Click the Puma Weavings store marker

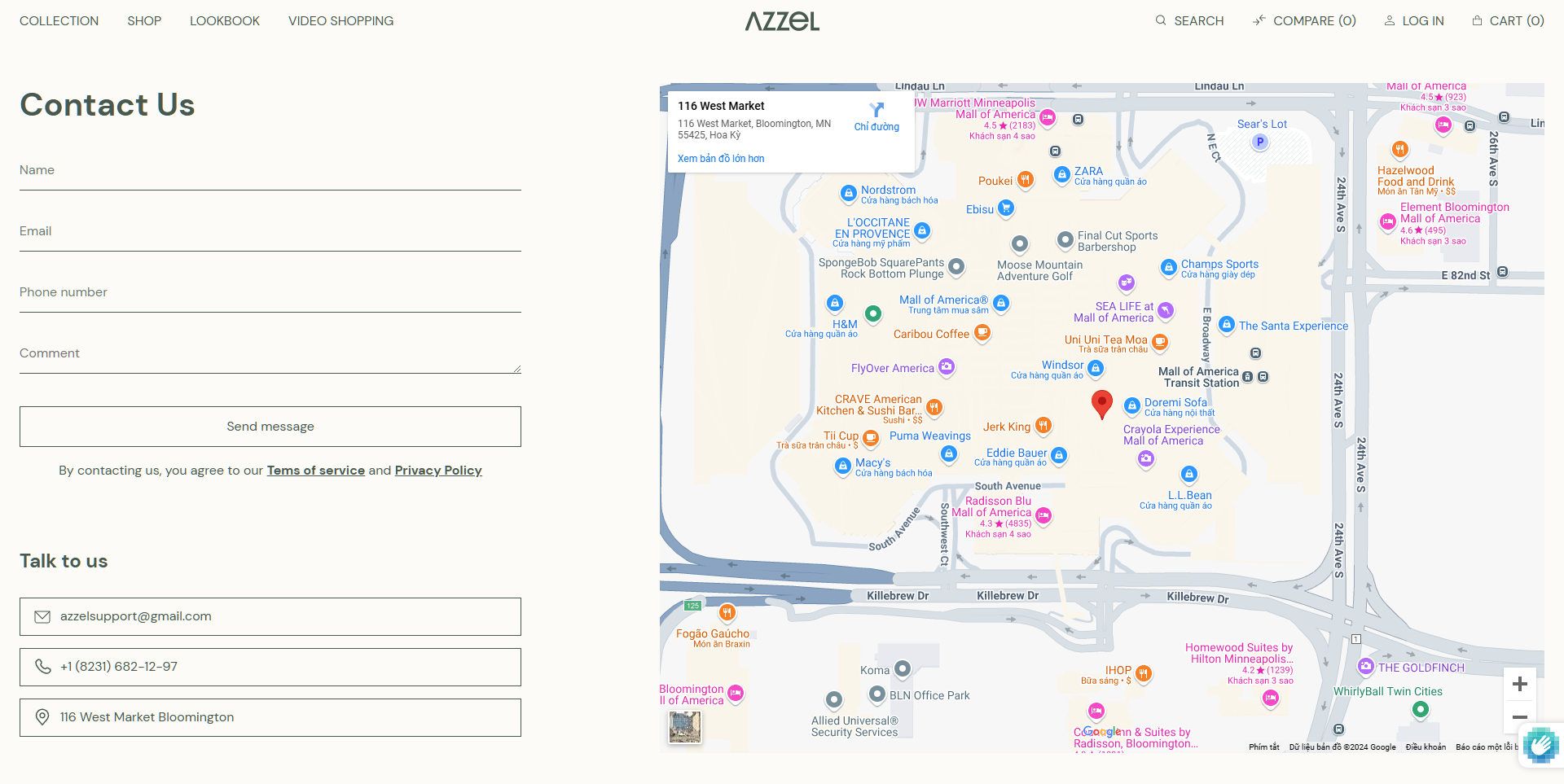949,453
